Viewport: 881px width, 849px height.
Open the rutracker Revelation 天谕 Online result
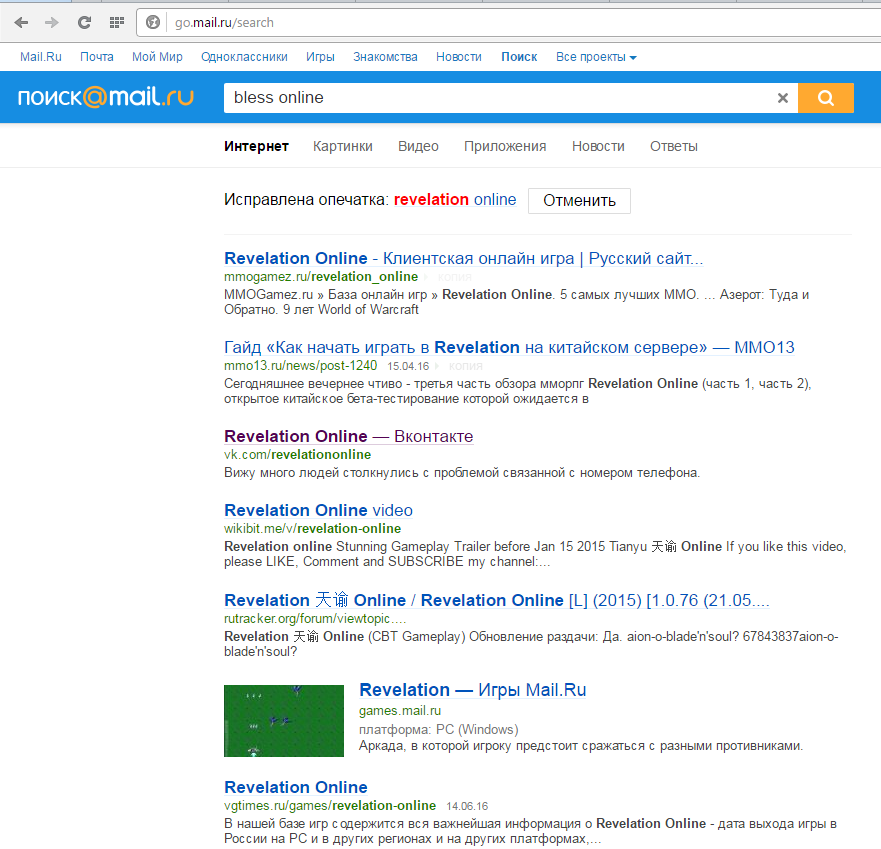coord(497,601)
